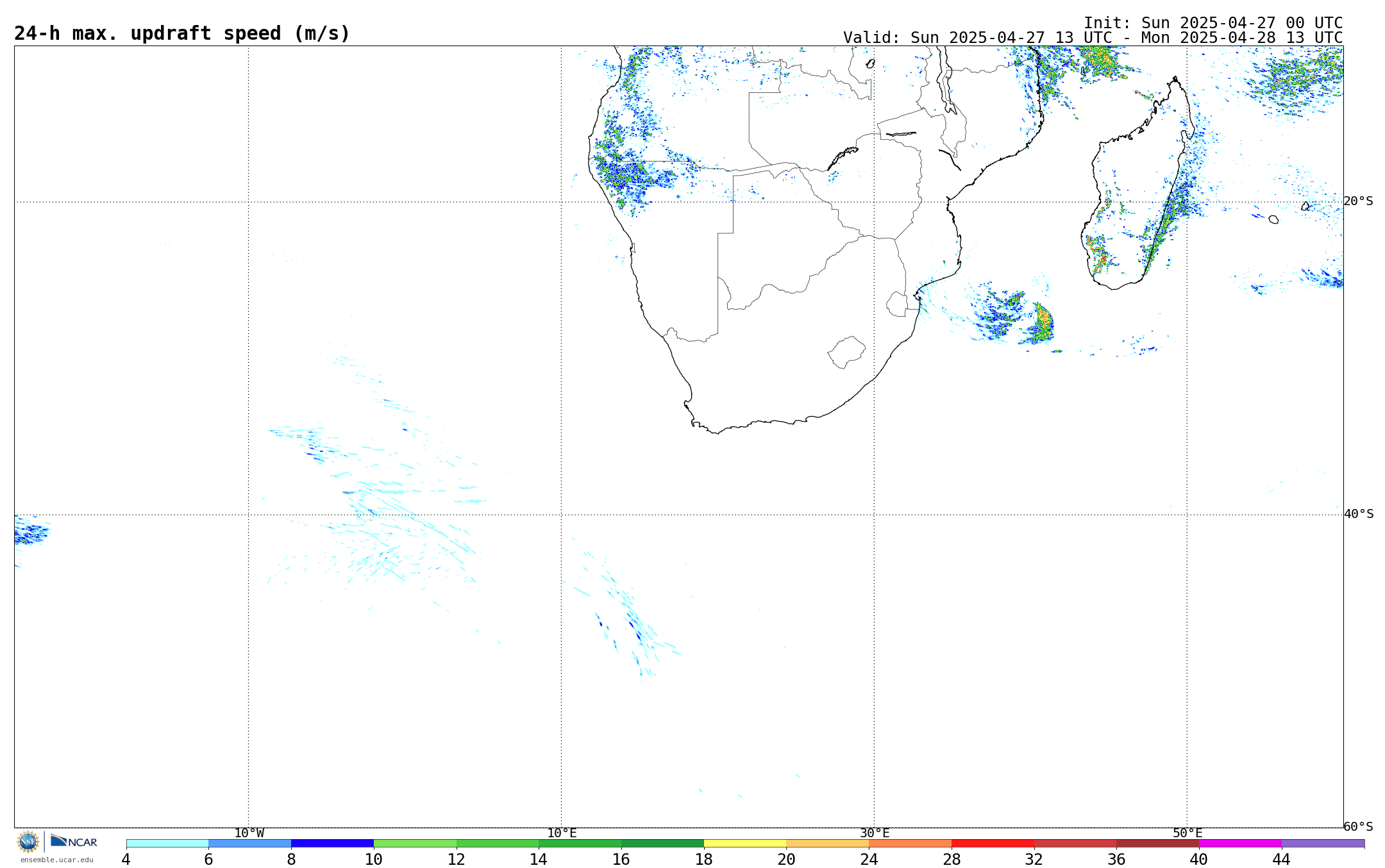Screen dimensions: 1385x868
Task: Click the colorbar tick label '18'
Action: [704, 860]
